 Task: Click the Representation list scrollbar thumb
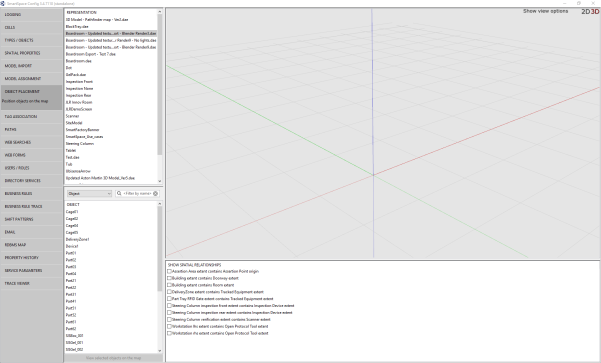click(160, 84)
